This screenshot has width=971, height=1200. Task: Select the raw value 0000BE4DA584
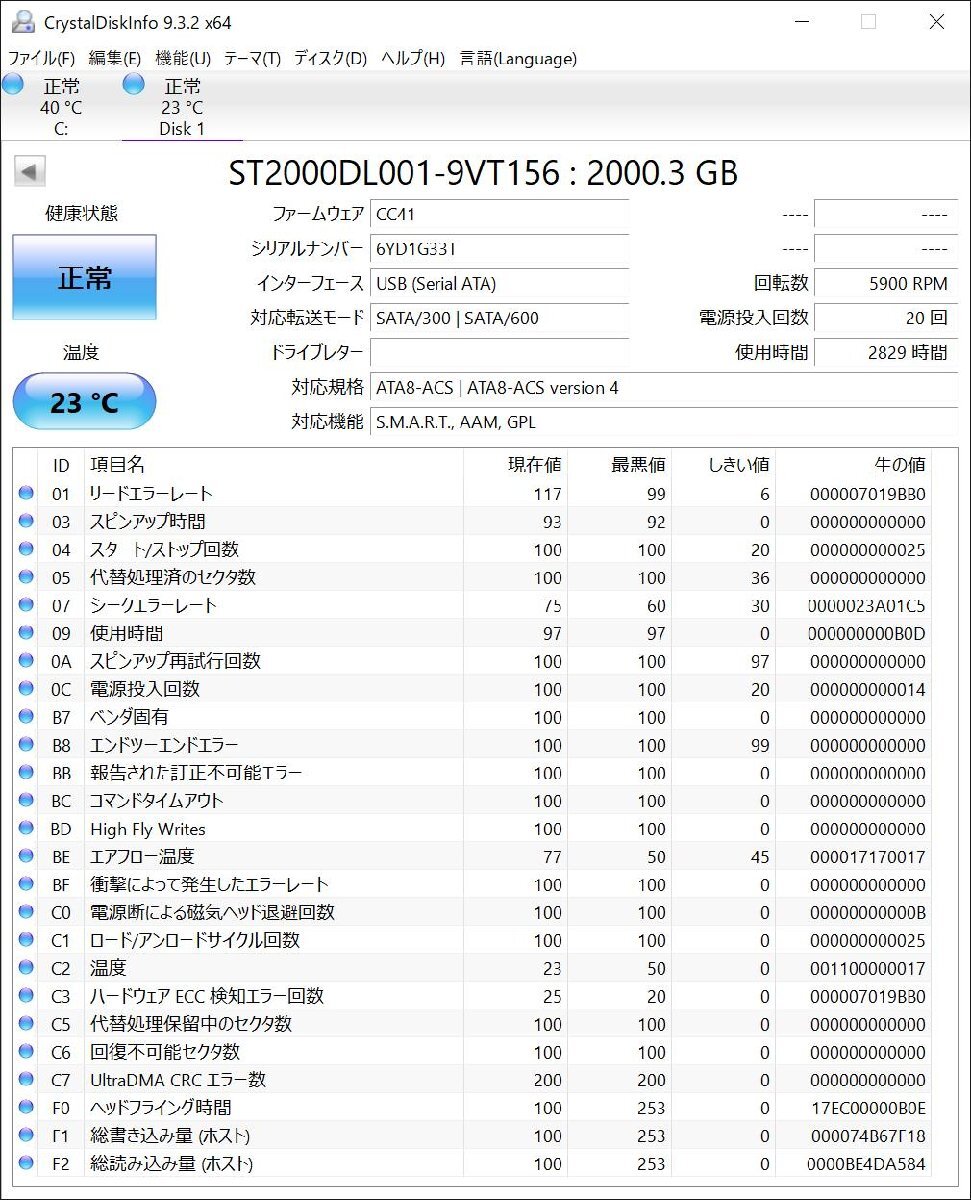(x=866, y=1164)
